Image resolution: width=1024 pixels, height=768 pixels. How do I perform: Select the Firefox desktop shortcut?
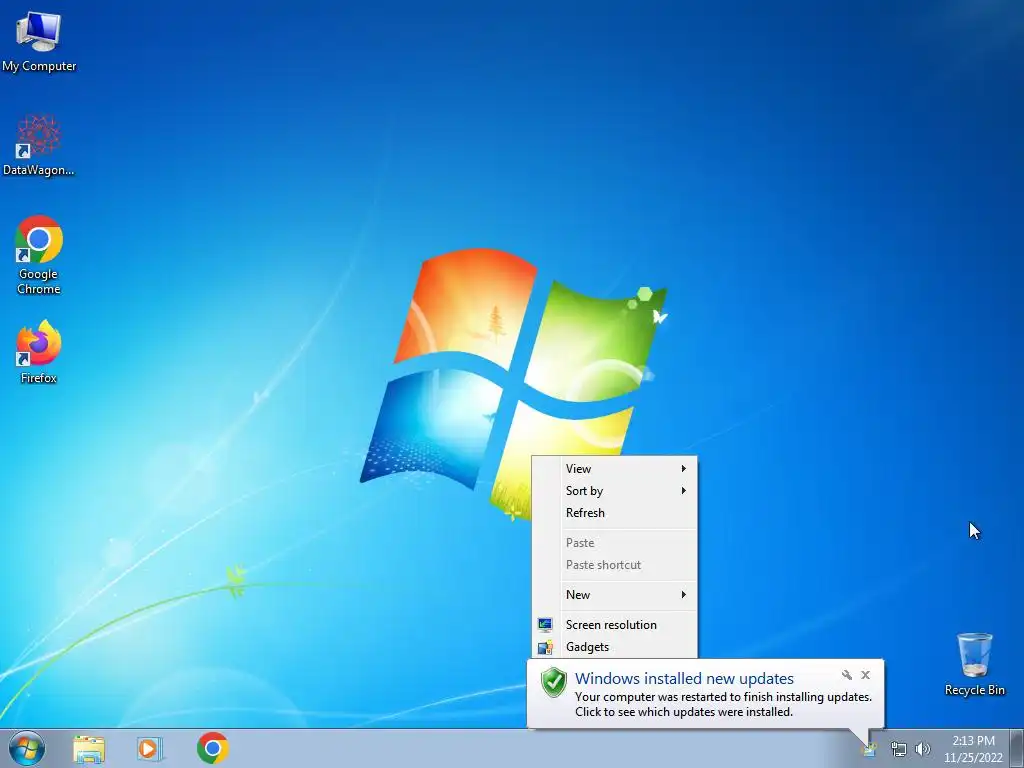pos(39,351)
